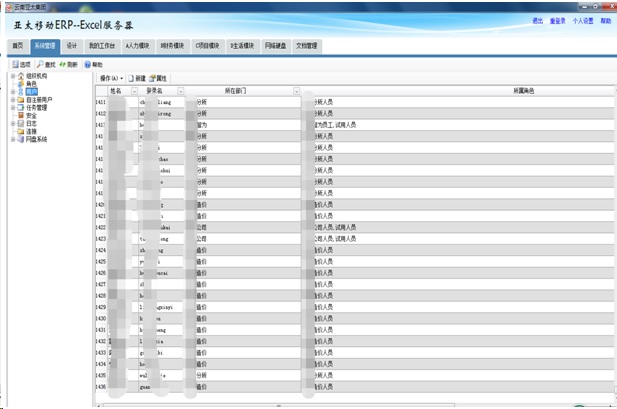Click the 退出 (Logout) link
This screenshot has width=617, height=409.
[538, 20]
